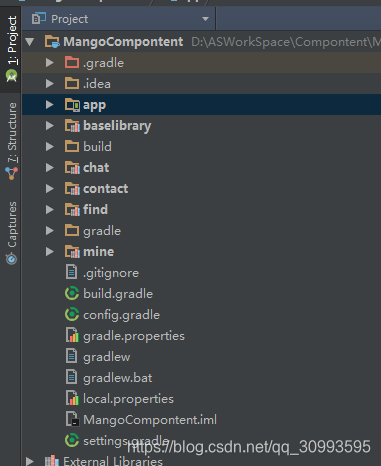Screen dimensions: 381x466
Task: Click the gradle.properties file icon
Action: 72,335
